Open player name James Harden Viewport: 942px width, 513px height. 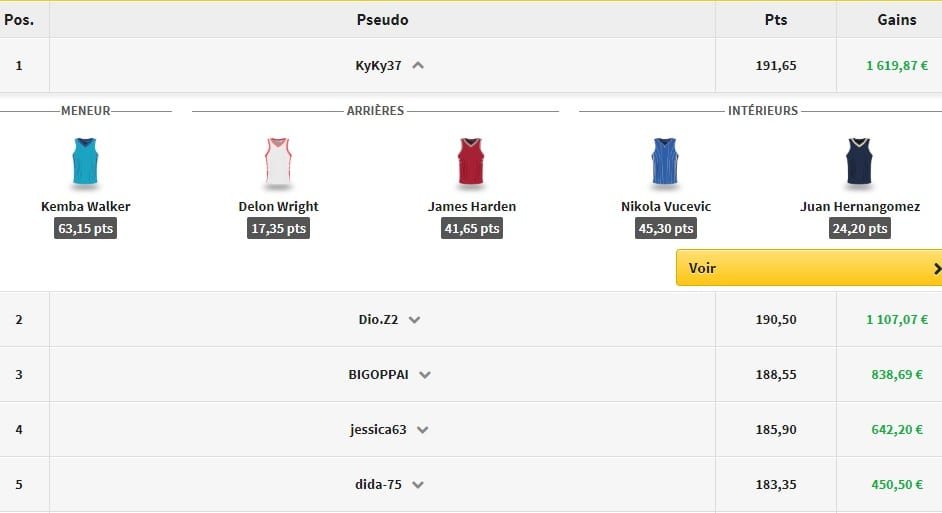tap(472, 207)
